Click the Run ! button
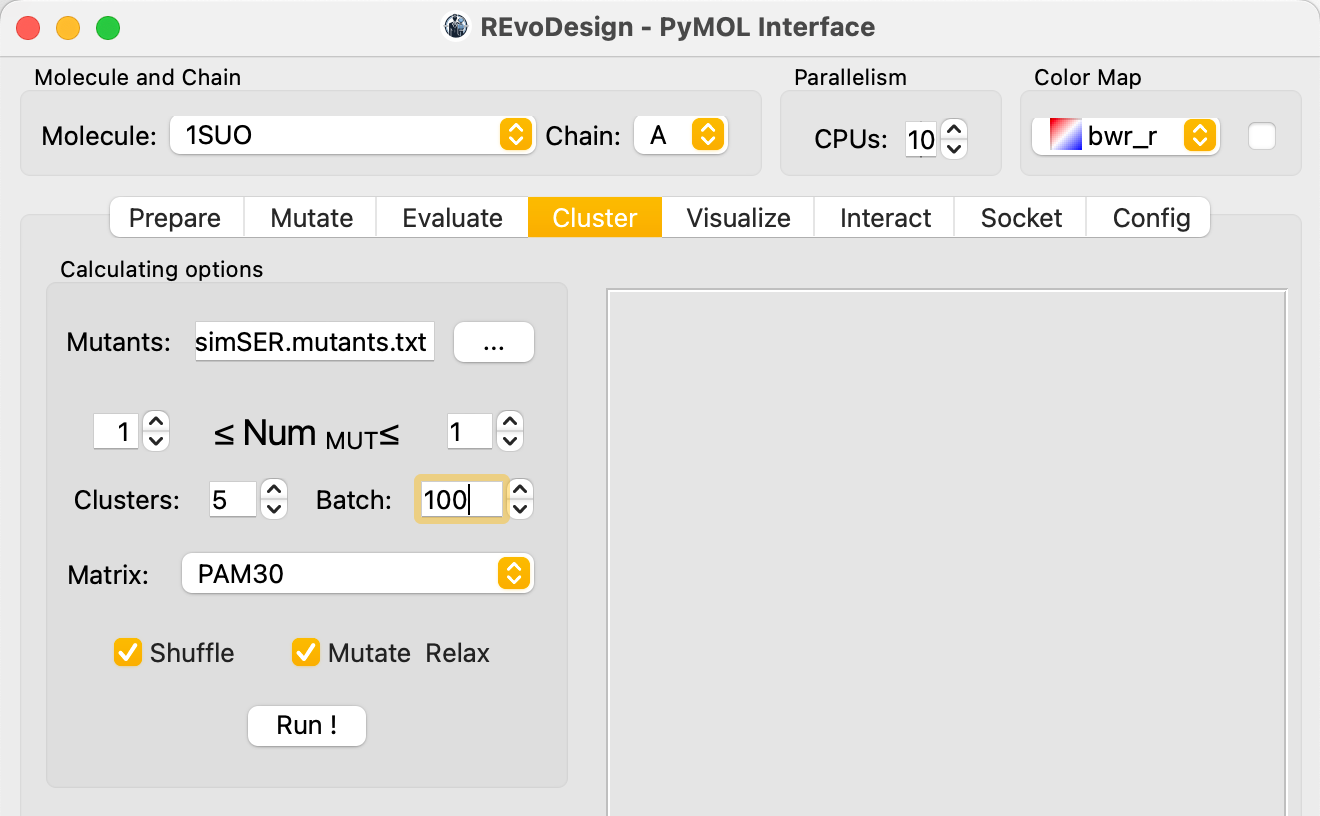The width and height of the screenshot is (1320, 816). coord(307,725)
